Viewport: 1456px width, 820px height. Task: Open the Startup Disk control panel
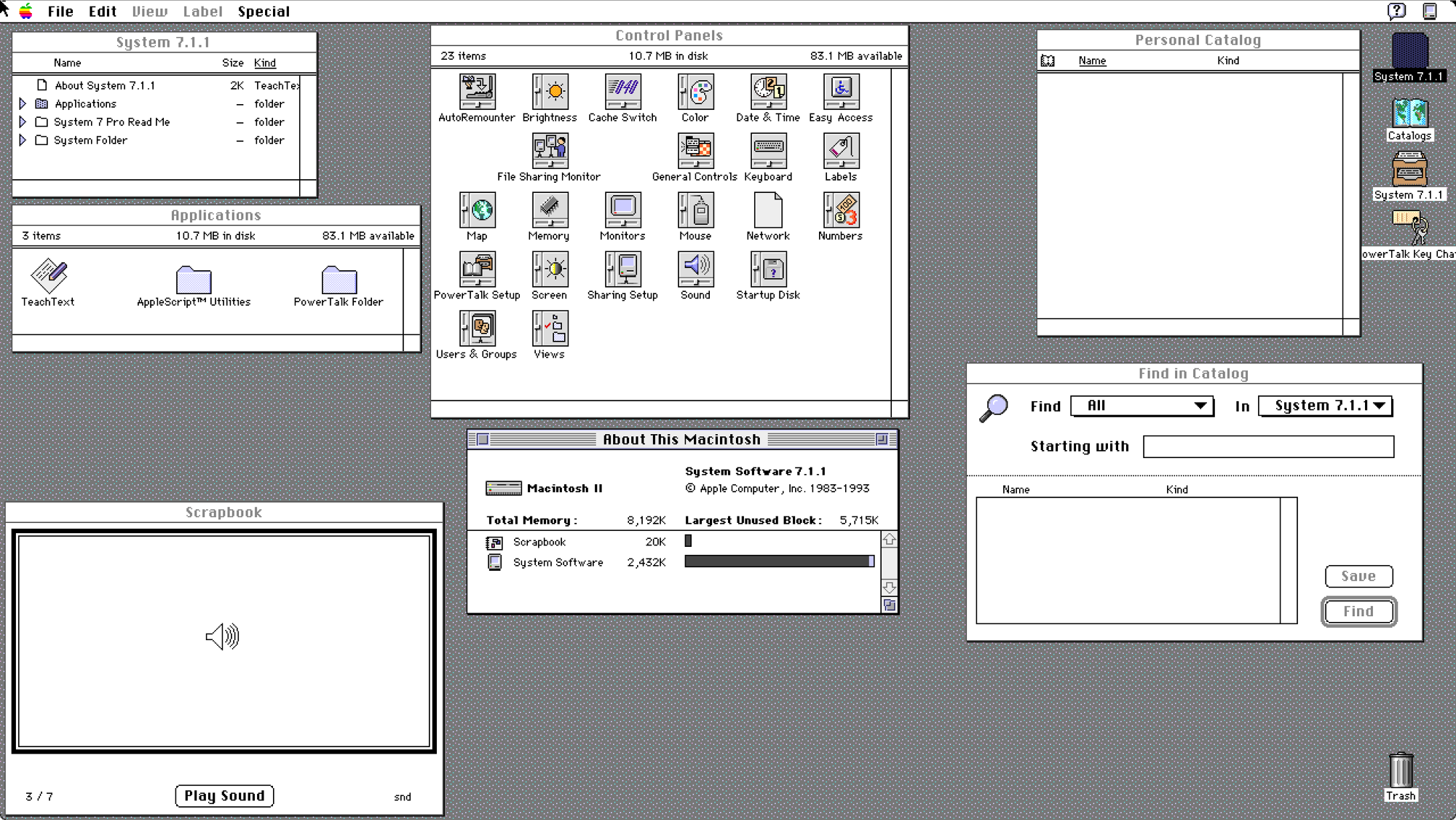coord(768,269)
